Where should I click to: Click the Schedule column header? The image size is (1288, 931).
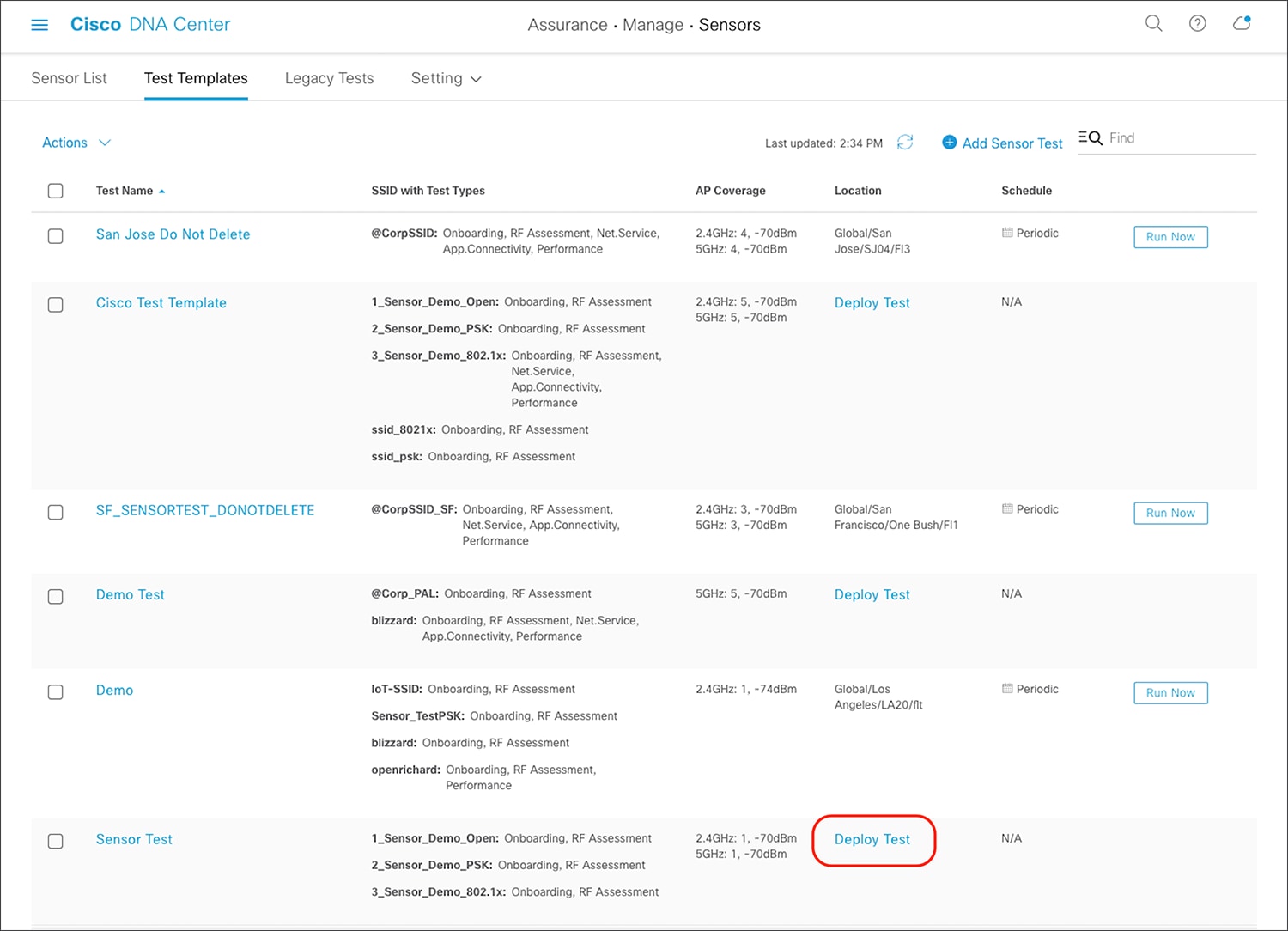pyautogui.click(x=1026, y=191)
